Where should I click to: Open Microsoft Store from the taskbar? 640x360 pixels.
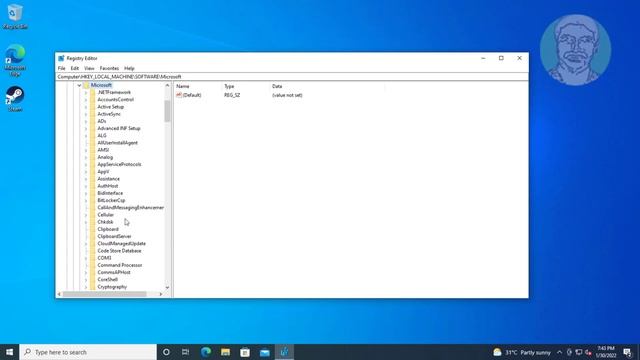[x=245, y=352]
